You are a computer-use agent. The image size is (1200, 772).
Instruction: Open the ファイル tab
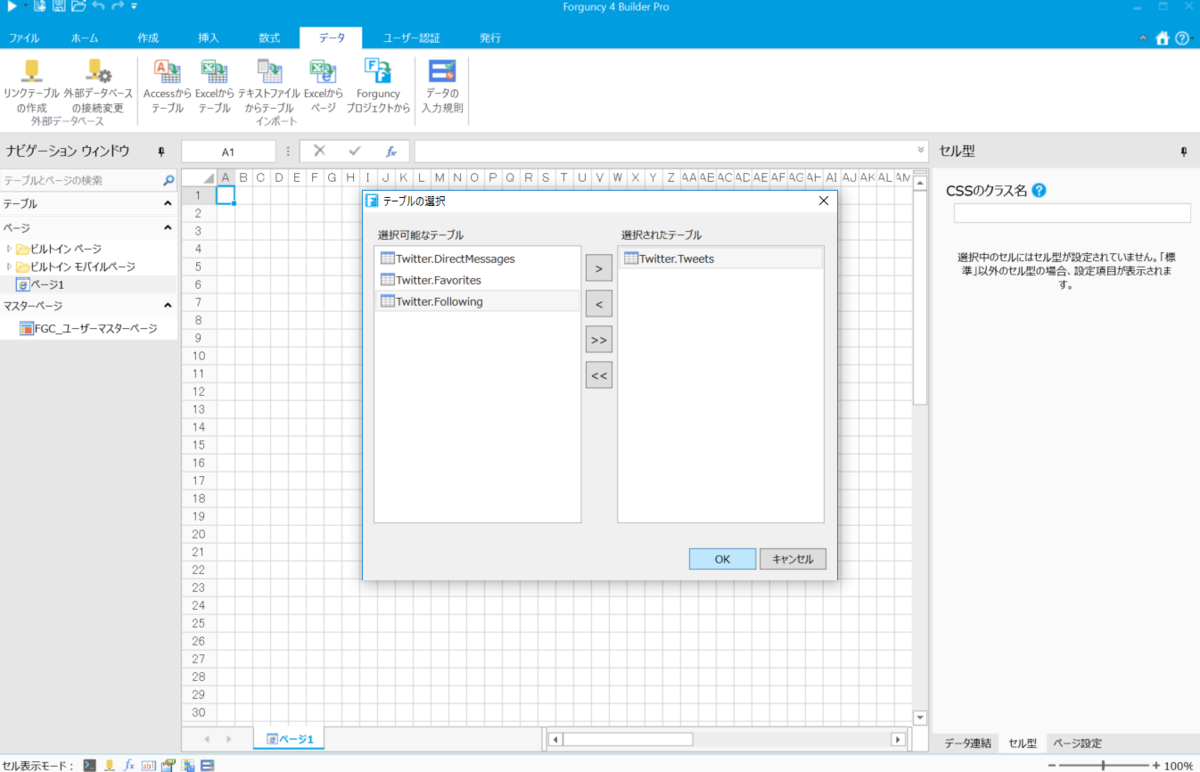(24, 38)
